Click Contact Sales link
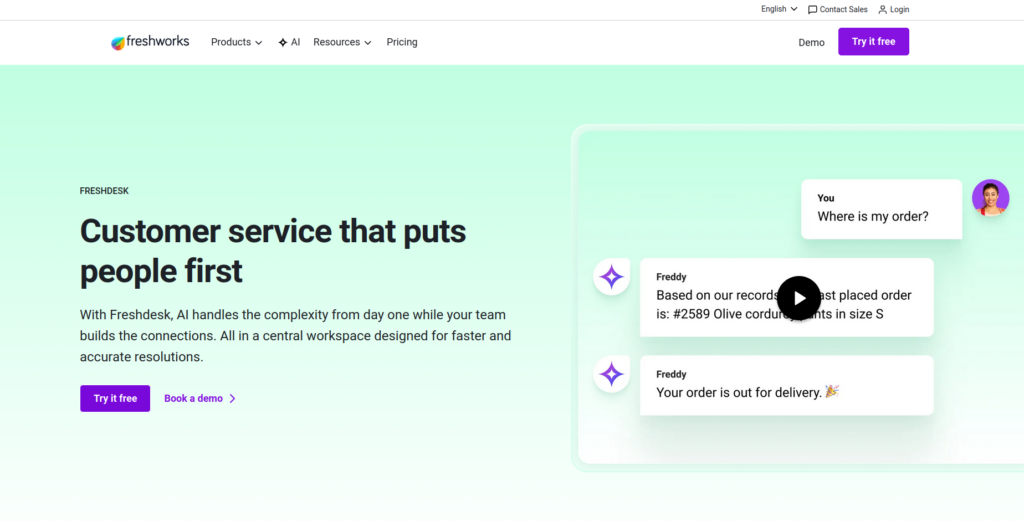The image size is (1024, 521). click(837, 9)
